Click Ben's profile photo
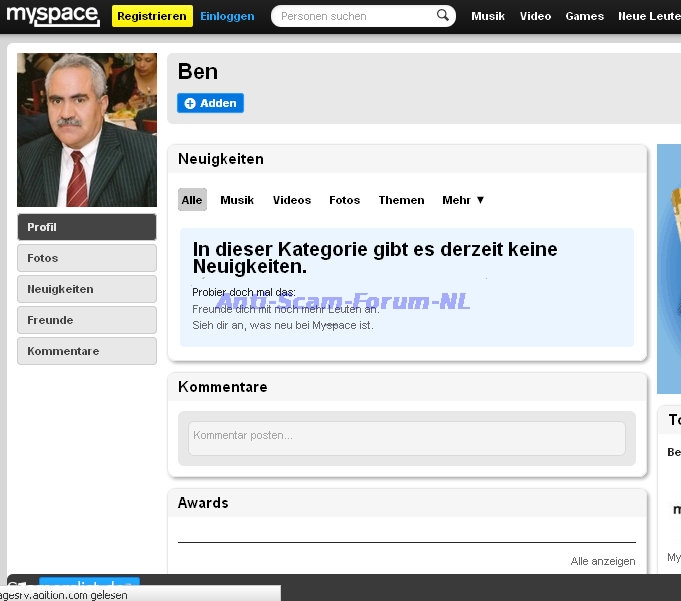The image size is (681, 601). click(x=87, y=130)
